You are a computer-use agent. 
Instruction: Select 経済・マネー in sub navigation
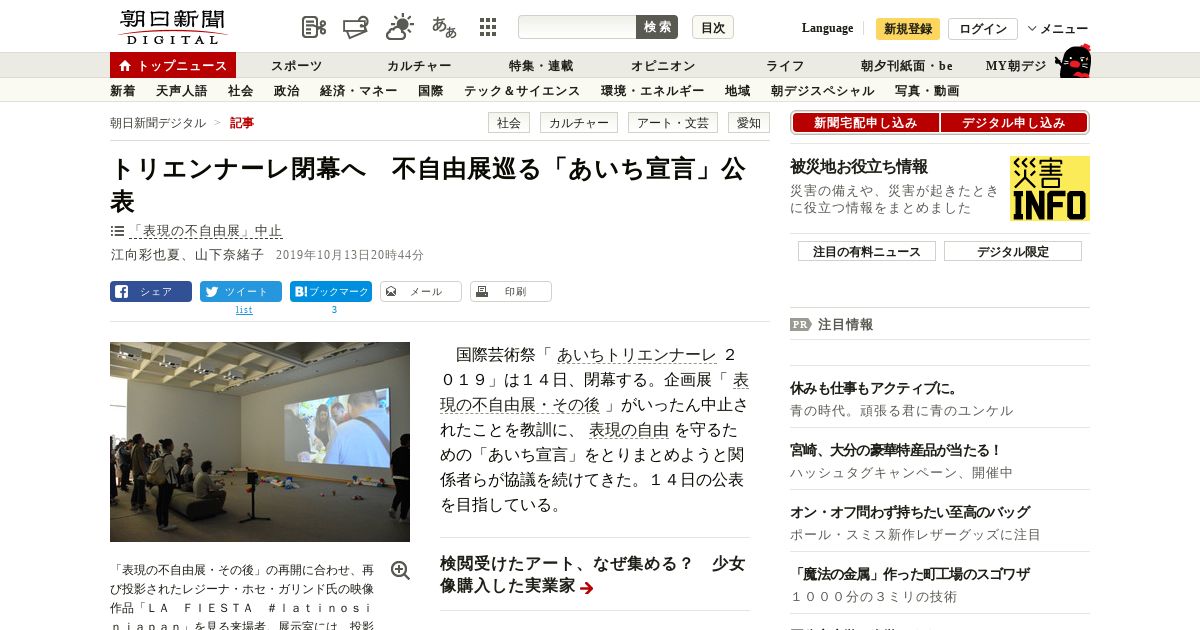(x=359, y=91)
